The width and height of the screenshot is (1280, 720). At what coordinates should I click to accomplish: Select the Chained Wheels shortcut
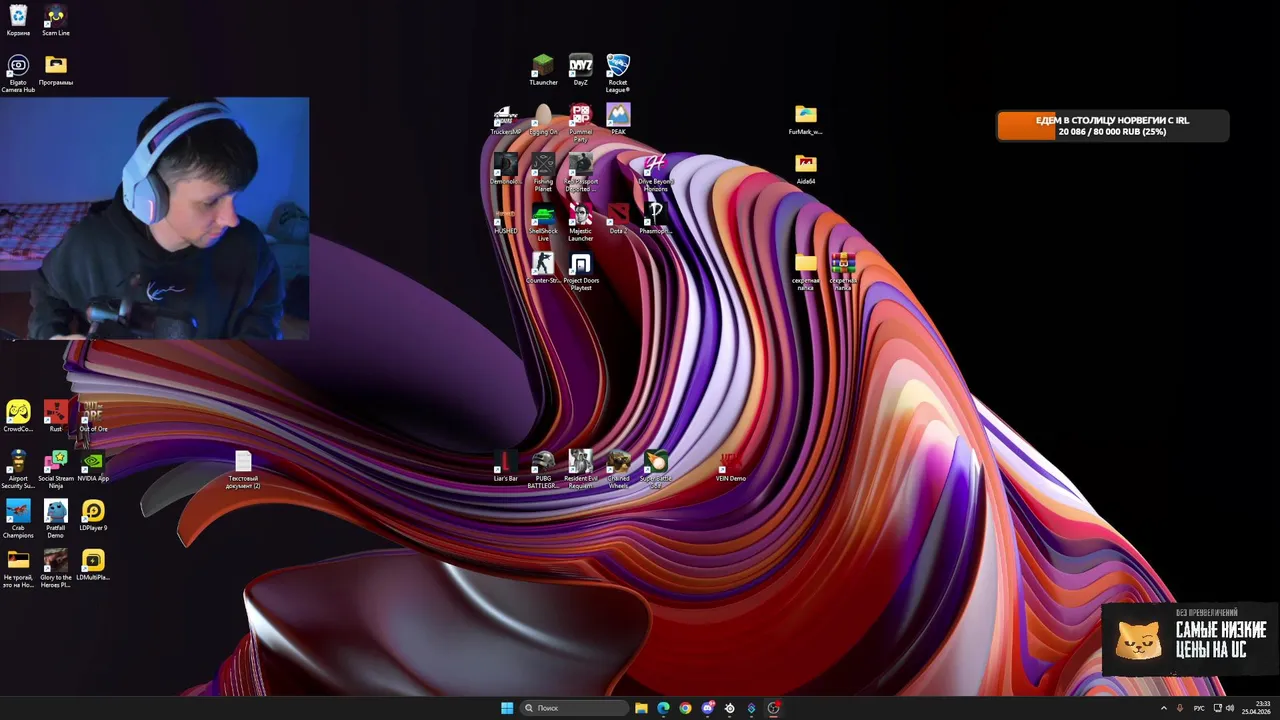[x=618, y=469]
